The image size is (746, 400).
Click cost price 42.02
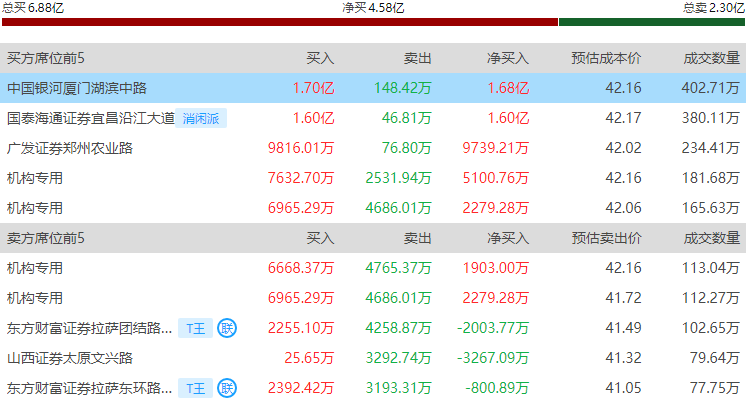click(623, 148)
